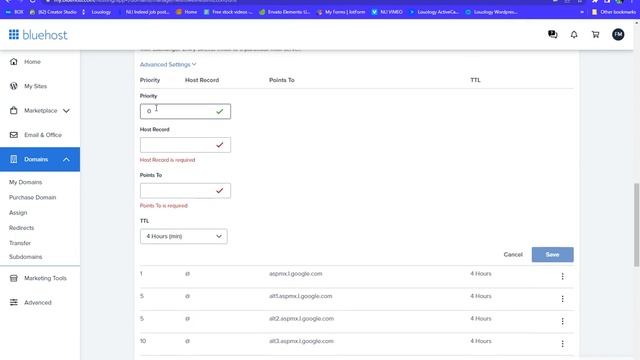Open the Envato Elements bookmark

tap(285, 12)
